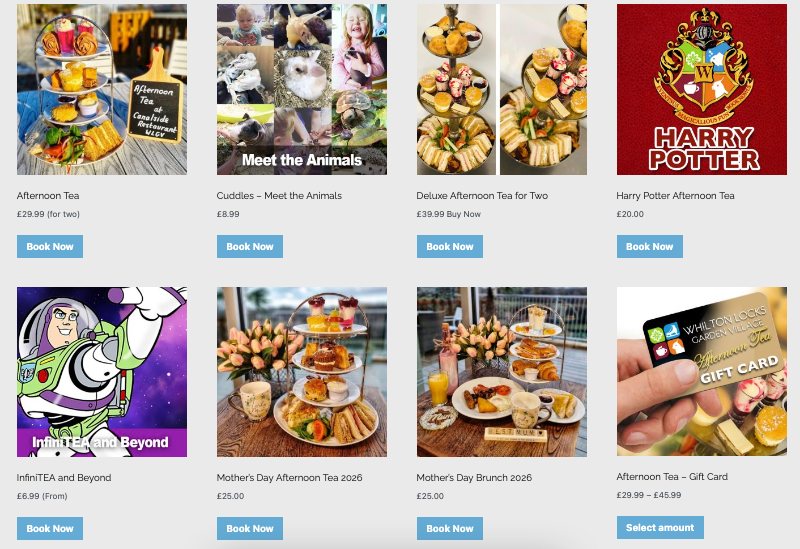The width and height of the screenshot is (800, 549).
Task: Open the Harry Potter Afternoon Tea title link
Action: click(x=675, y=195)
